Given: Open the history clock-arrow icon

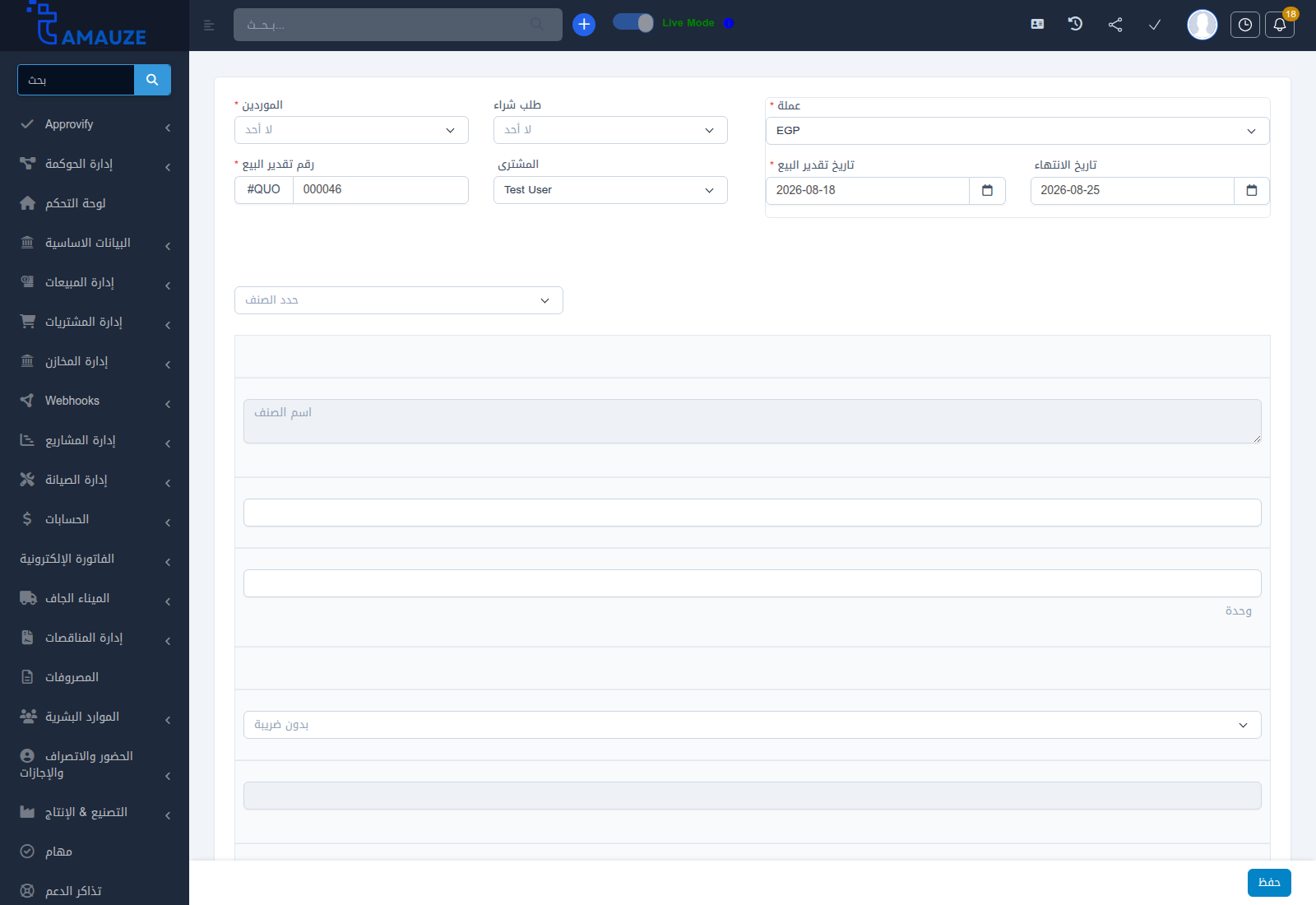Looking at the screenshot, I should 1075,24.
